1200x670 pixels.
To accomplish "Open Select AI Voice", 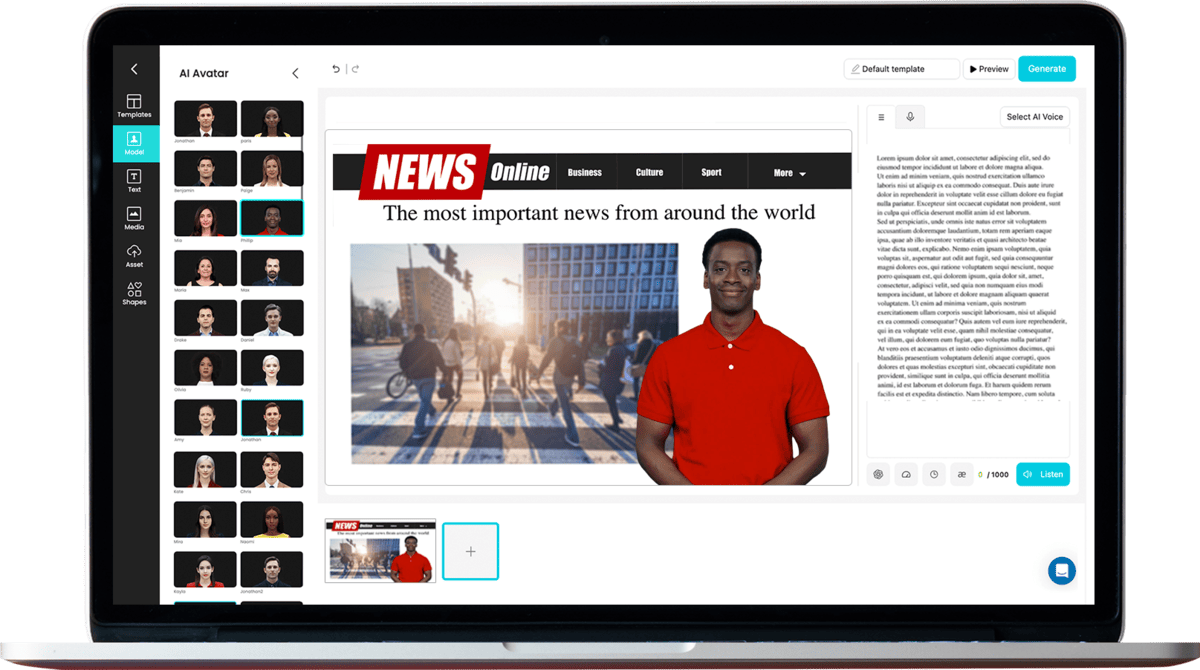I will point(1035,116).
